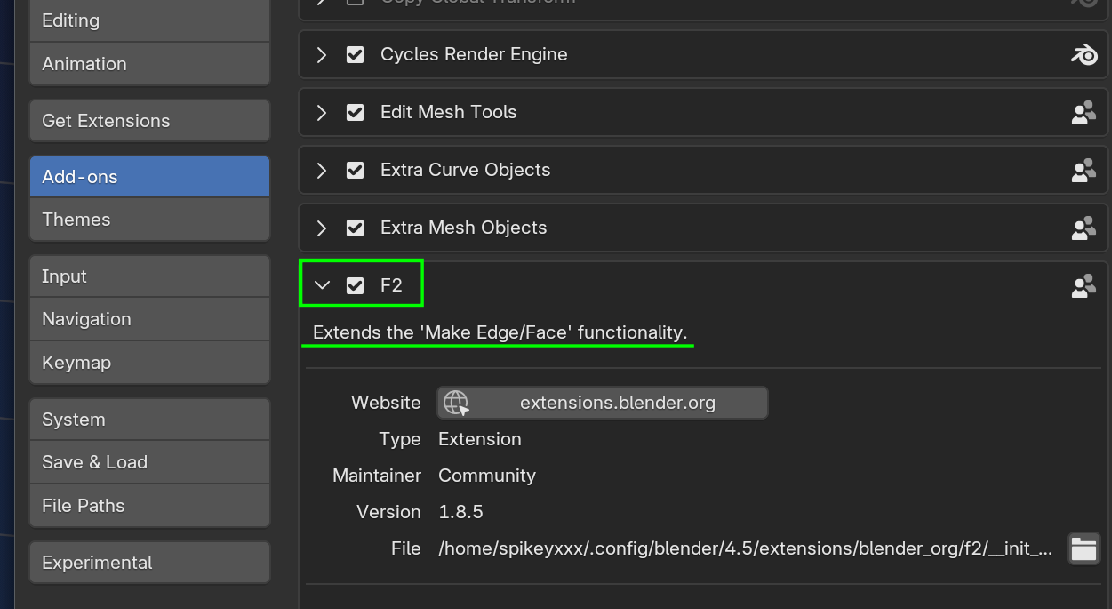1112x609 pixels.
Task: Click the Community icon next to Cycles Render Engine
Action: (1084, 55)
